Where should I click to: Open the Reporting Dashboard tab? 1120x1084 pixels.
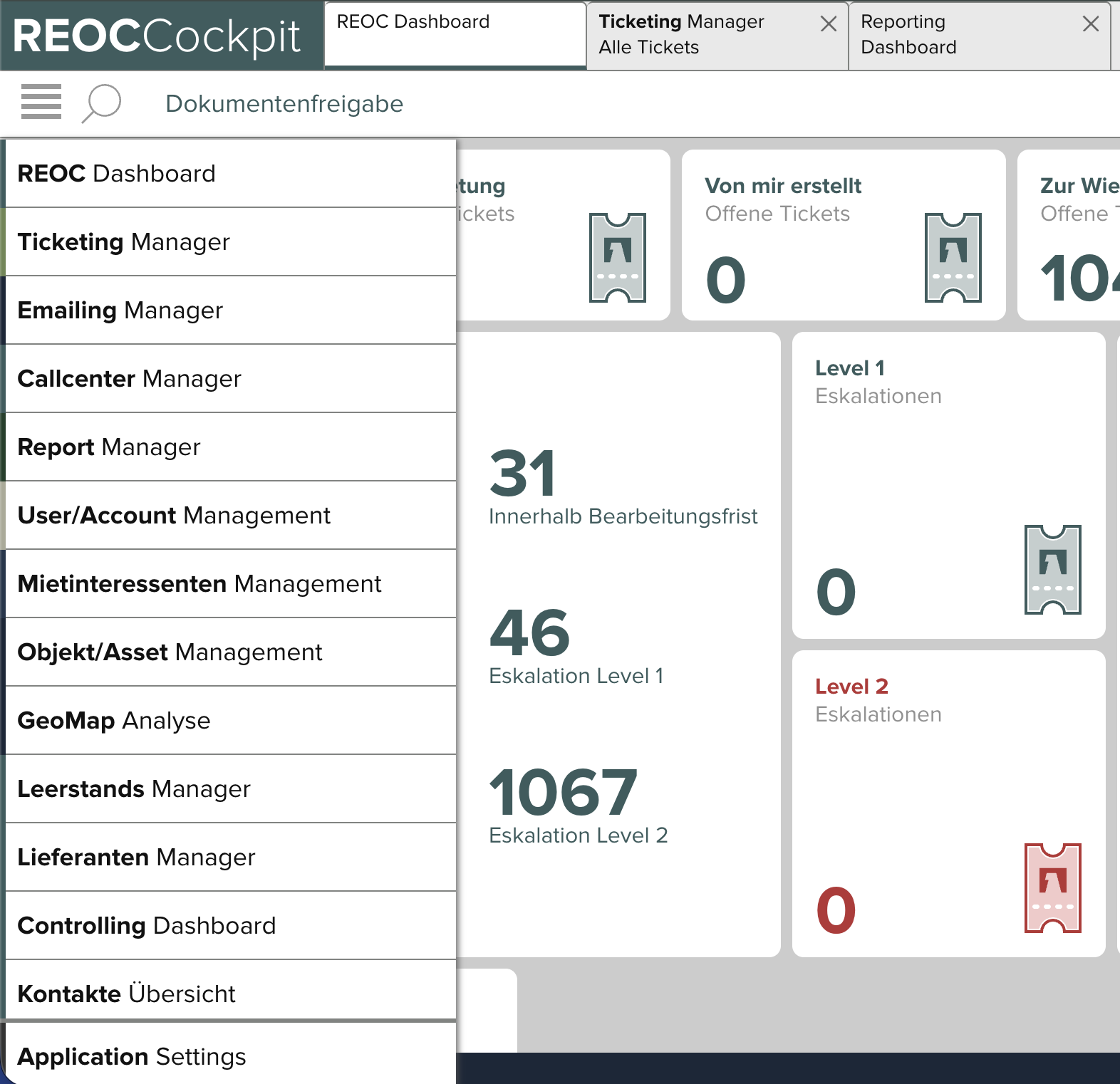tap(955, 34)
